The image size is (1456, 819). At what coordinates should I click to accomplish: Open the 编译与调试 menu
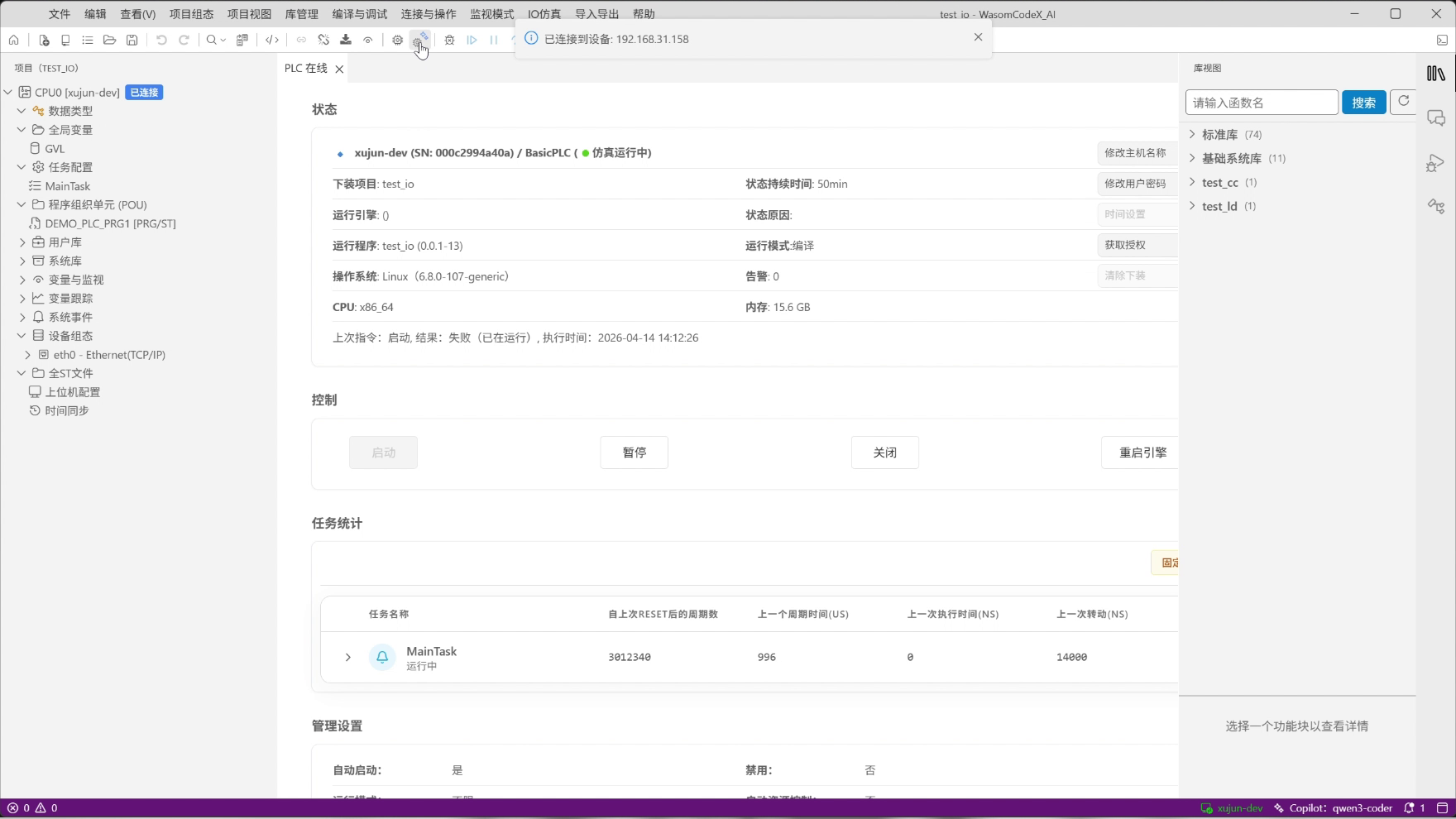[360, 14]
